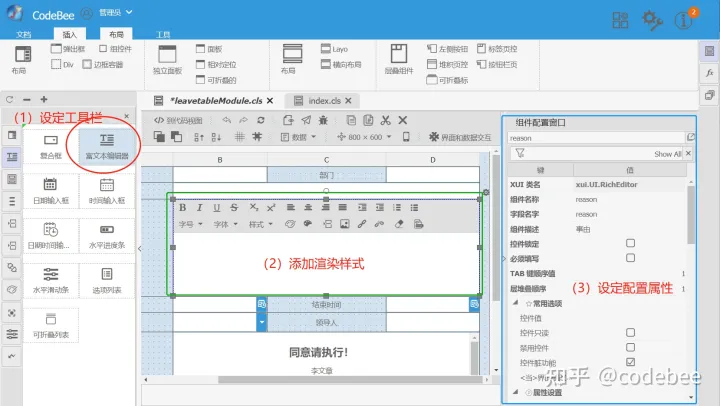Open the 800 × 600 size dropdown
Screen dimensions: 720x406
(364, 137)
